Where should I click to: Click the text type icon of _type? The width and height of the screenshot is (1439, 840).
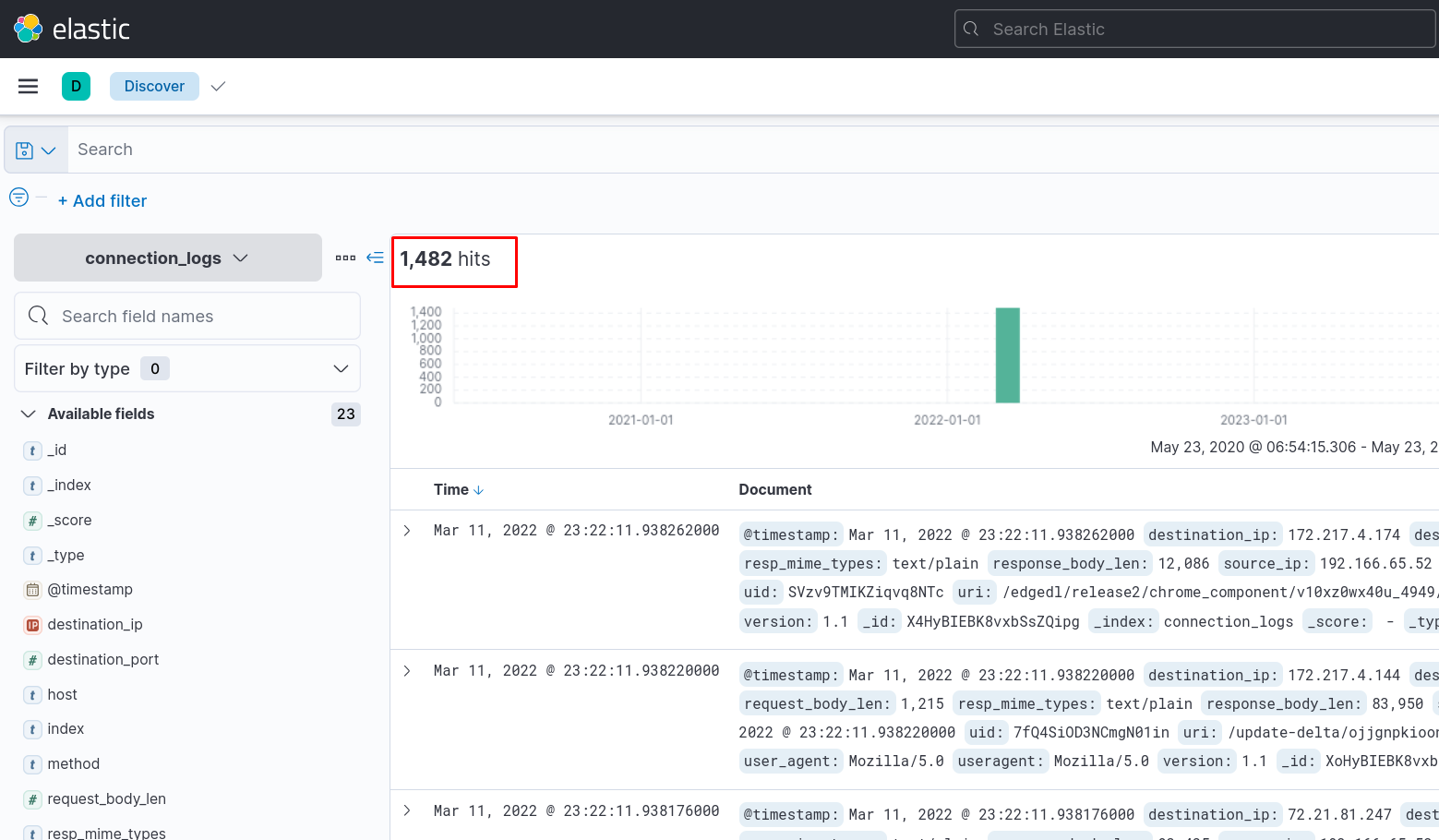pyautogui.click(x=32, y=556)
